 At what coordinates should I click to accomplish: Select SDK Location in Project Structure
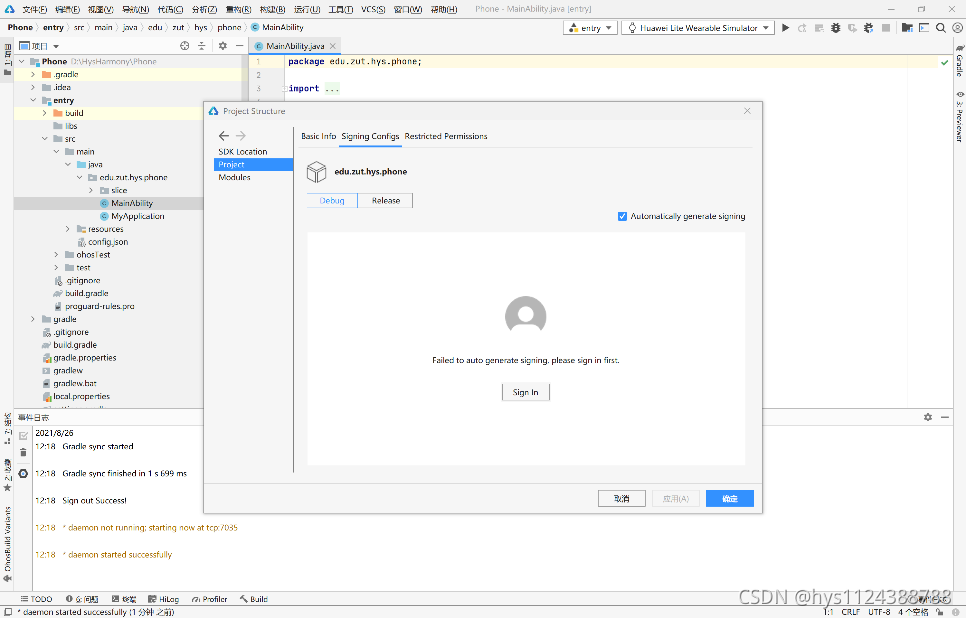click(x=243, y=152)
